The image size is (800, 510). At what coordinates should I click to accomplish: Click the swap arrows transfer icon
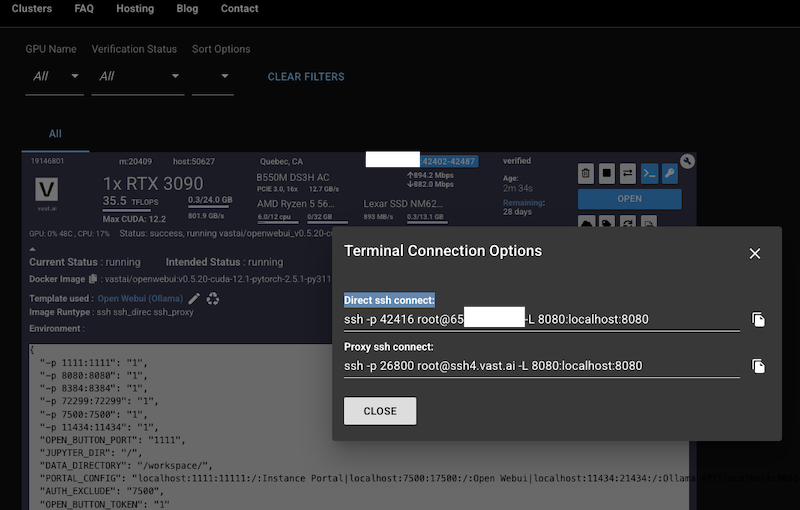(628, 173)
